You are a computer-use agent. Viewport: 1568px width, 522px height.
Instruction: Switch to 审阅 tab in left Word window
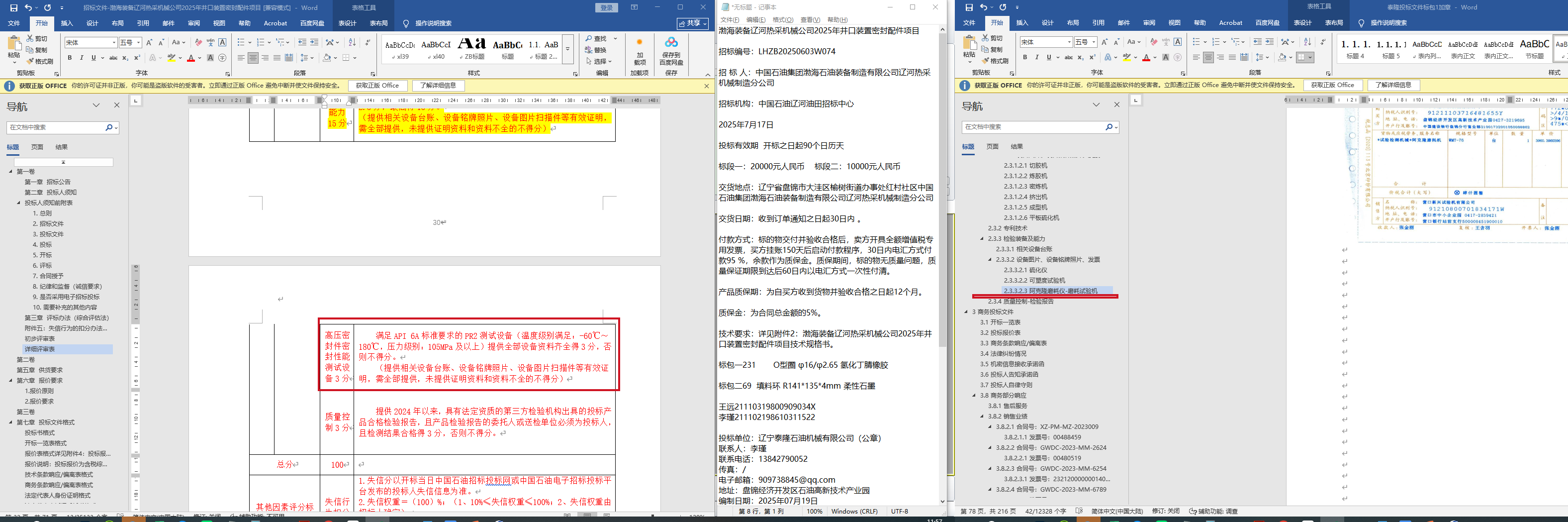(193, 23)
